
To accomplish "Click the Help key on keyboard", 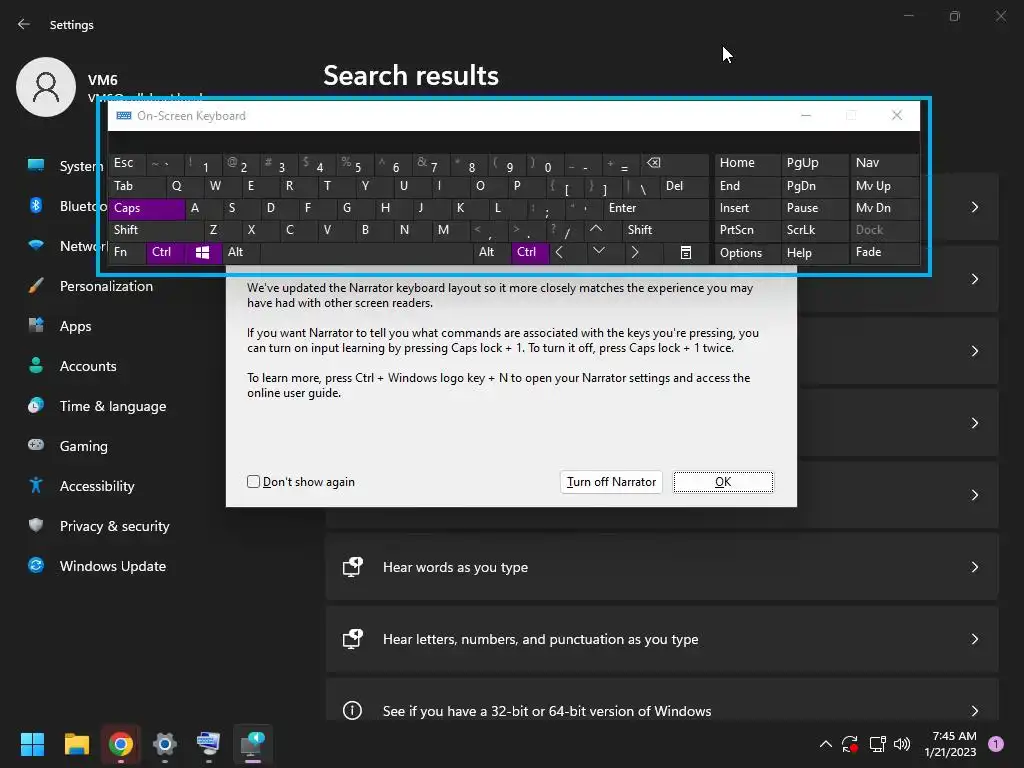I will (814, 253).
